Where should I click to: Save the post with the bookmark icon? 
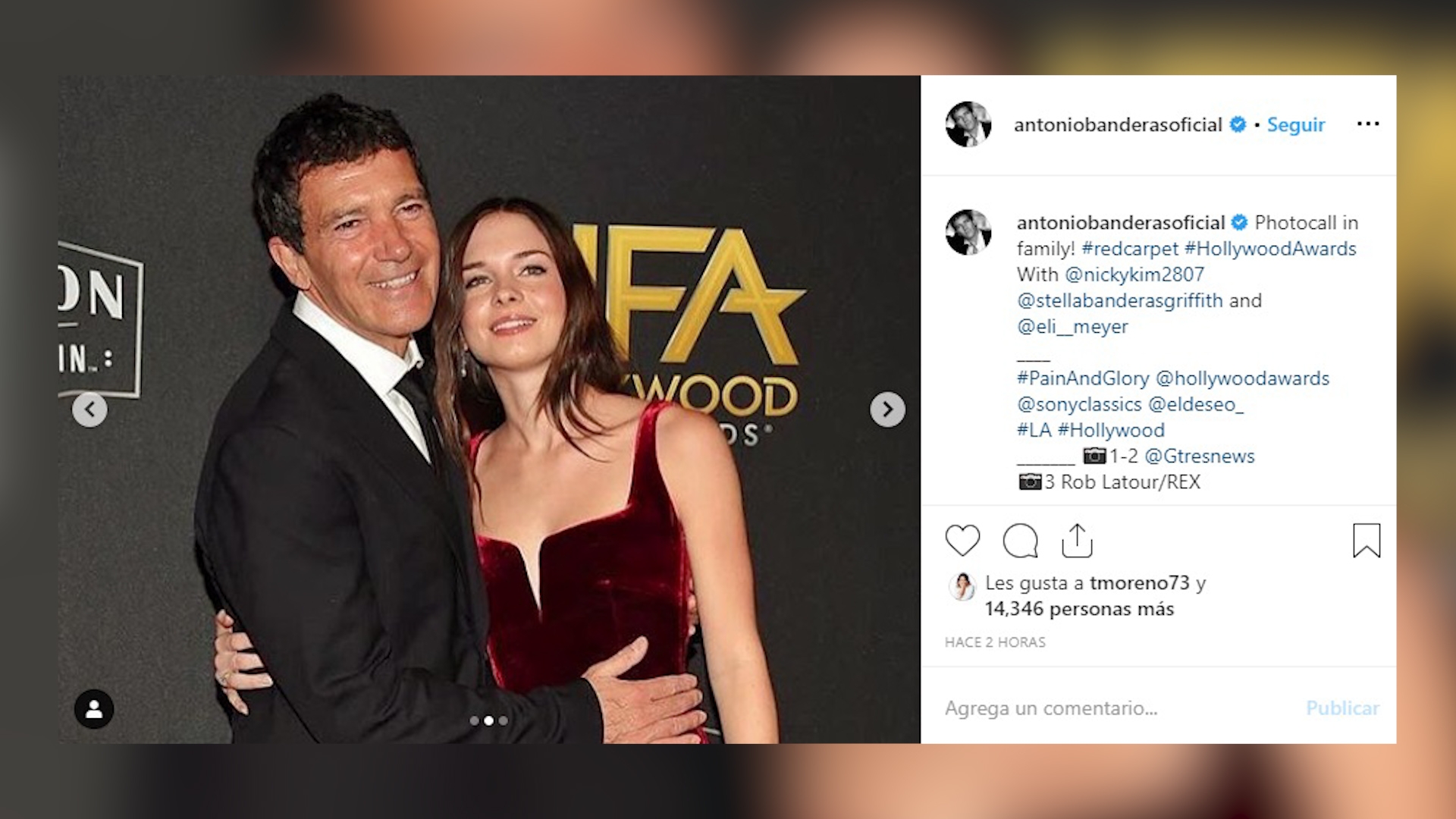pyautogui.click(x=1367, y=541)
